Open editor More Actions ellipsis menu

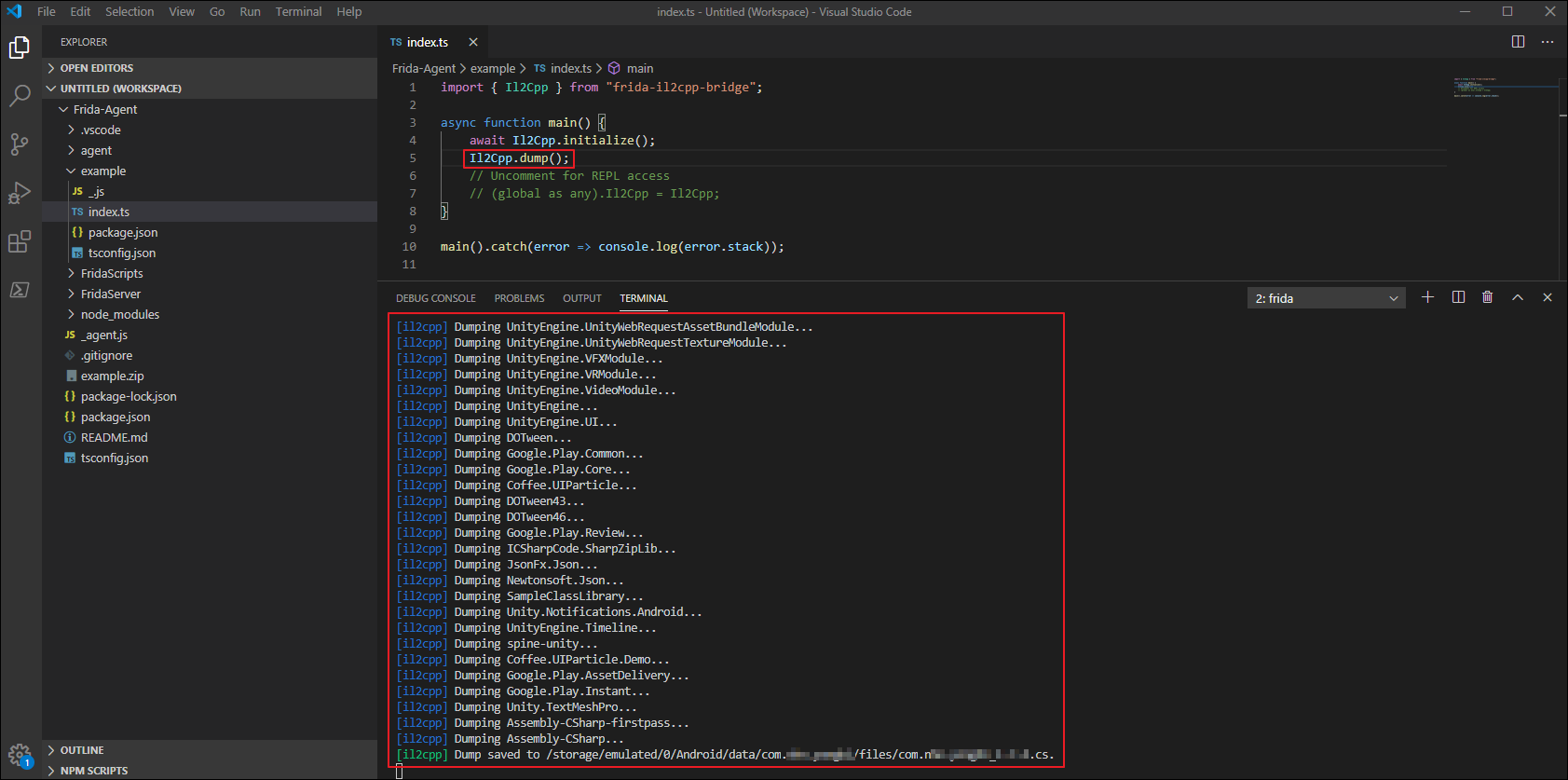point(1548,42)
